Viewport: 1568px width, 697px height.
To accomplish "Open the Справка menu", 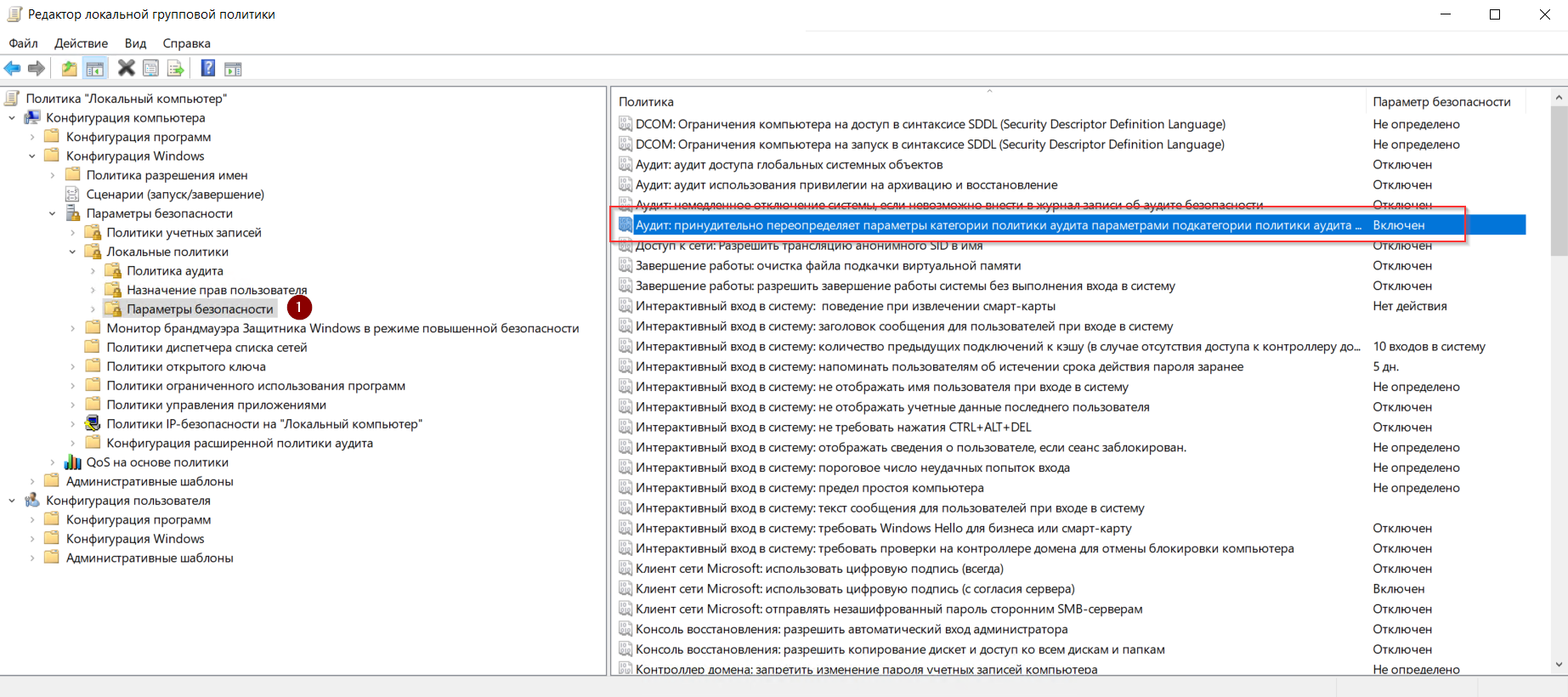I will (186, 43).
